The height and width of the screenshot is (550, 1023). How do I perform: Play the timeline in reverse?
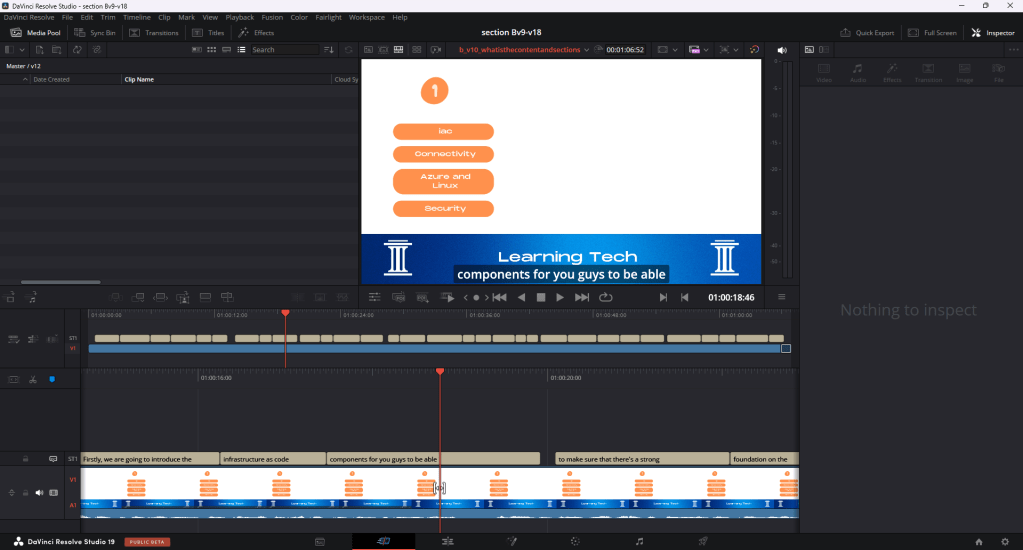point(521,298)
